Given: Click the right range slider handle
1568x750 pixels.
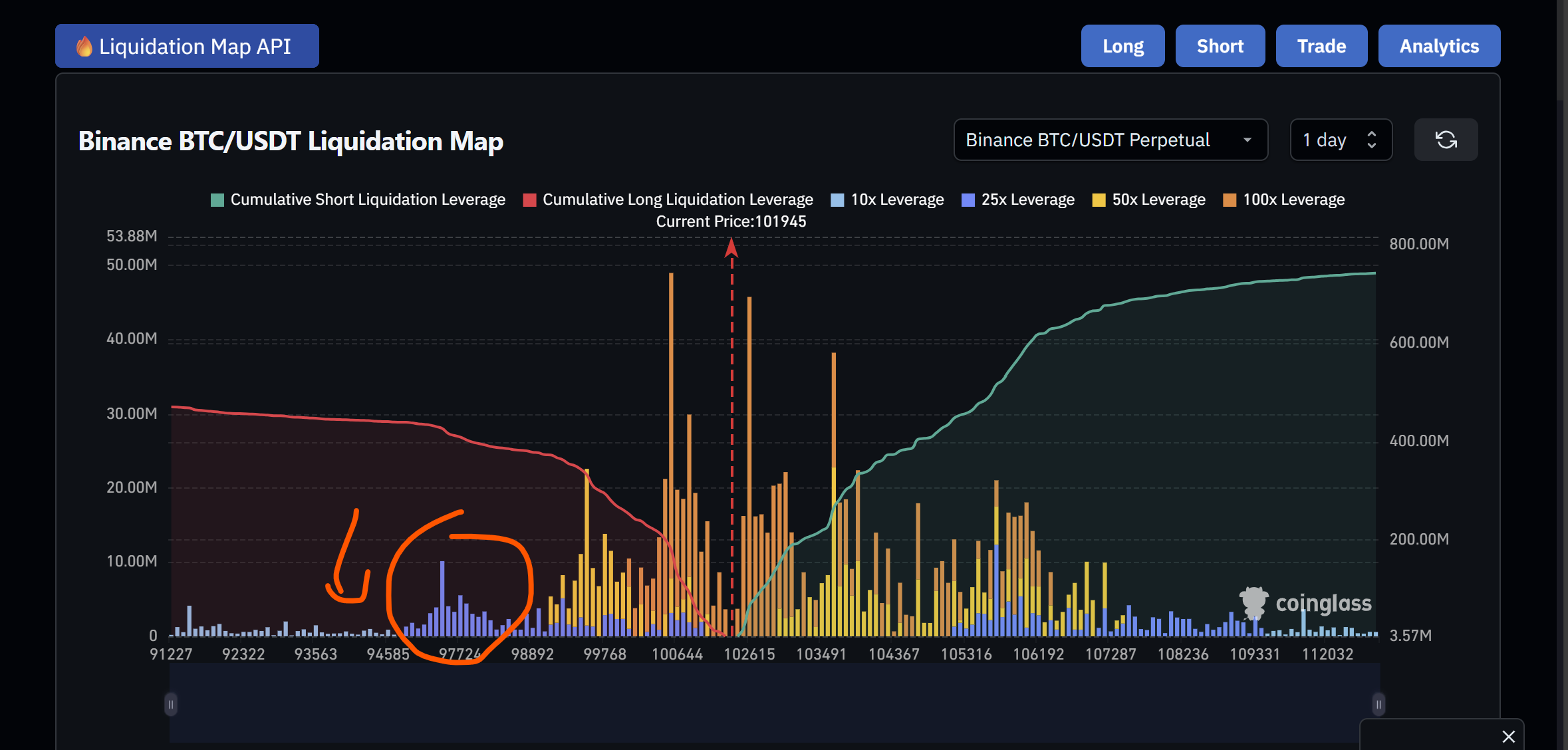Looking at the screenshot, I should (x=1378, y=704).
